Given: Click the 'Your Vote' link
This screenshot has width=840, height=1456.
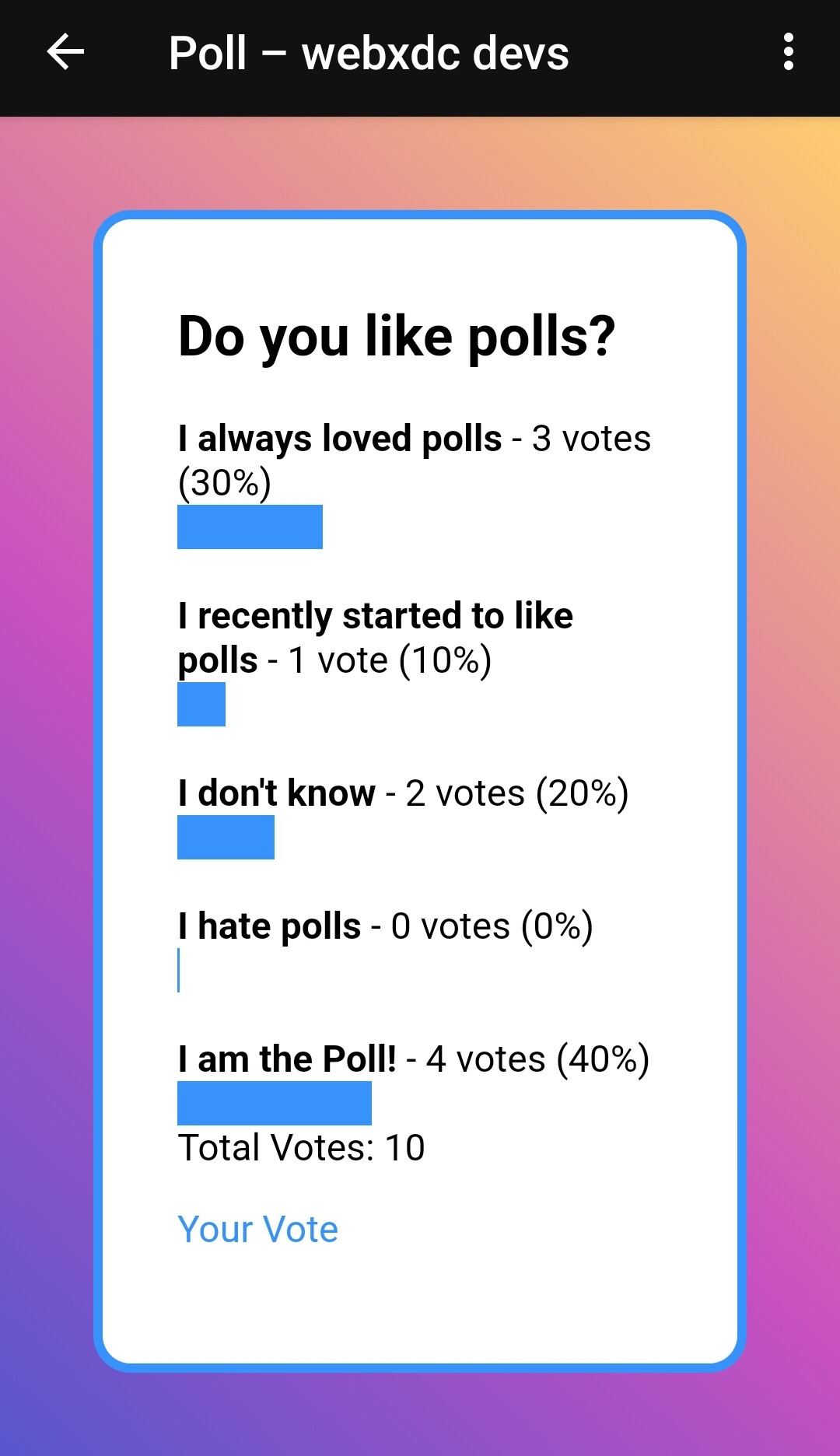Looking at the screenshot, I should tap(257, 1230).
